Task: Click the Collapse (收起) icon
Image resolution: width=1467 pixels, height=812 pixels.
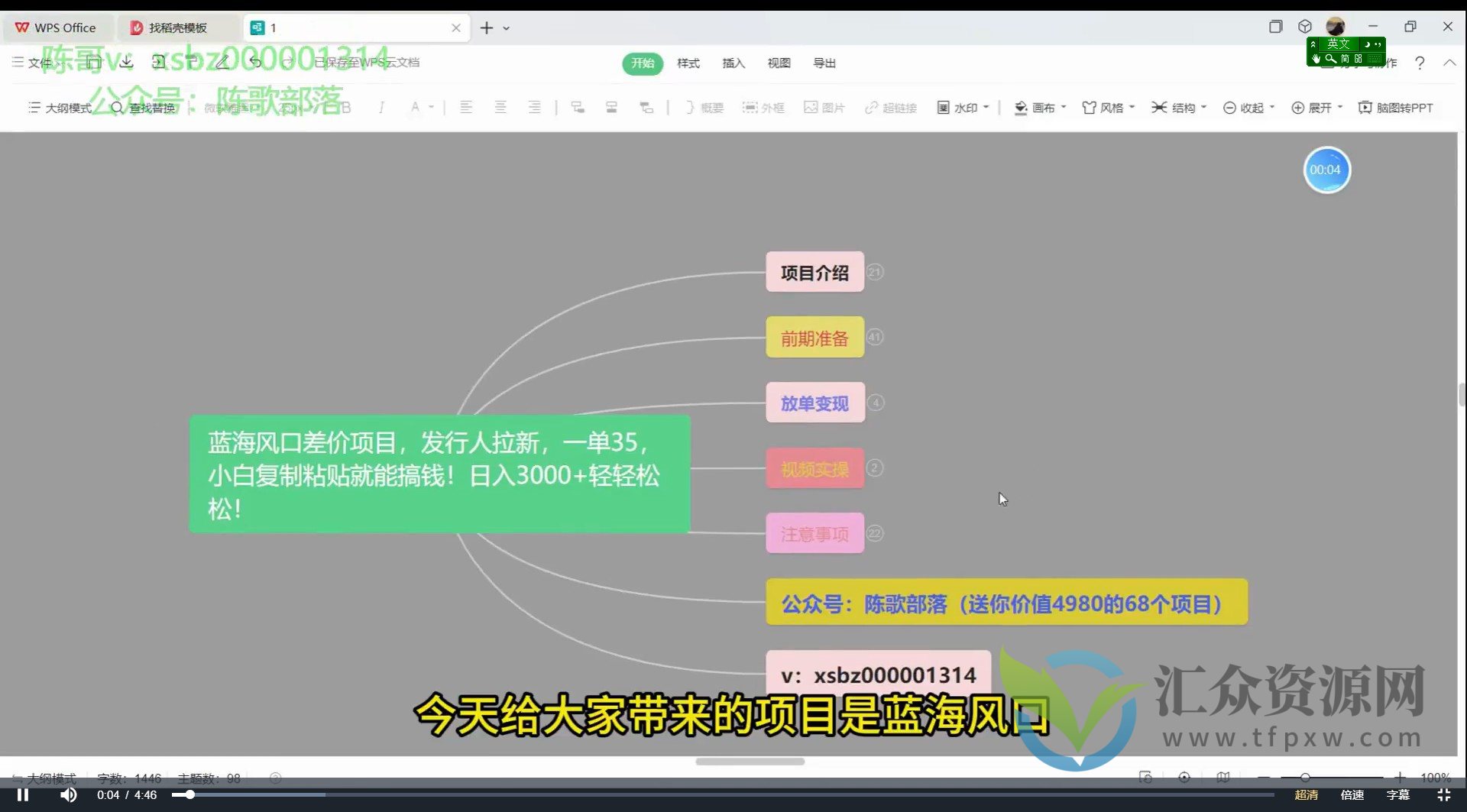Action: click(1229, 107)
